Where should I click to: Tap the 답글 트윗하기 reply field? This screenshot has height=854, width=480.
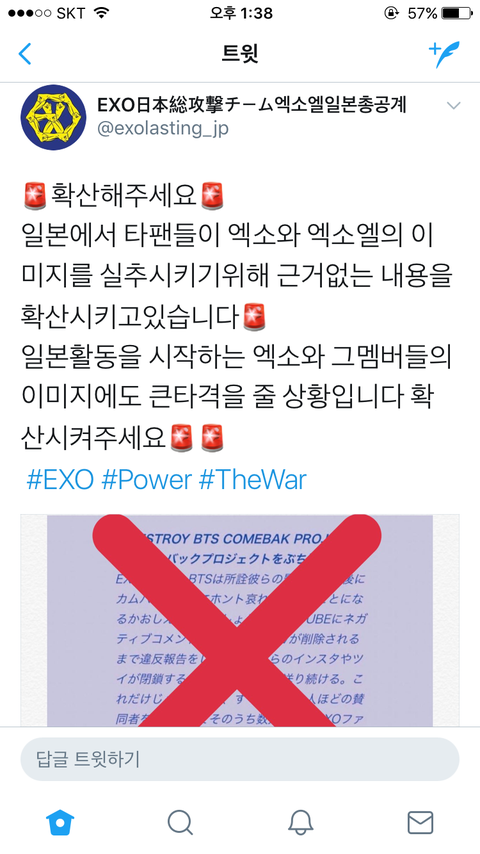click(x=240, y=759)
